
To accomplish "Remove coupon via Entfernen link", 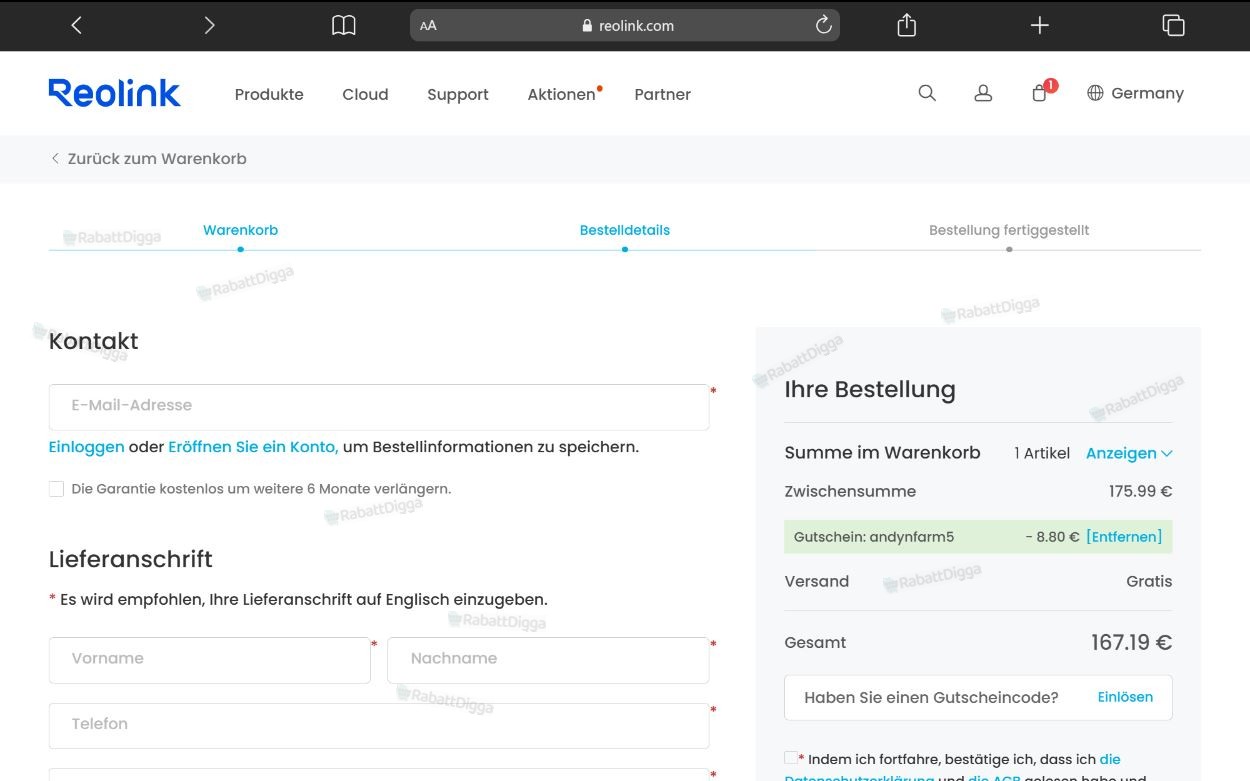I will tap(1124, 537).
